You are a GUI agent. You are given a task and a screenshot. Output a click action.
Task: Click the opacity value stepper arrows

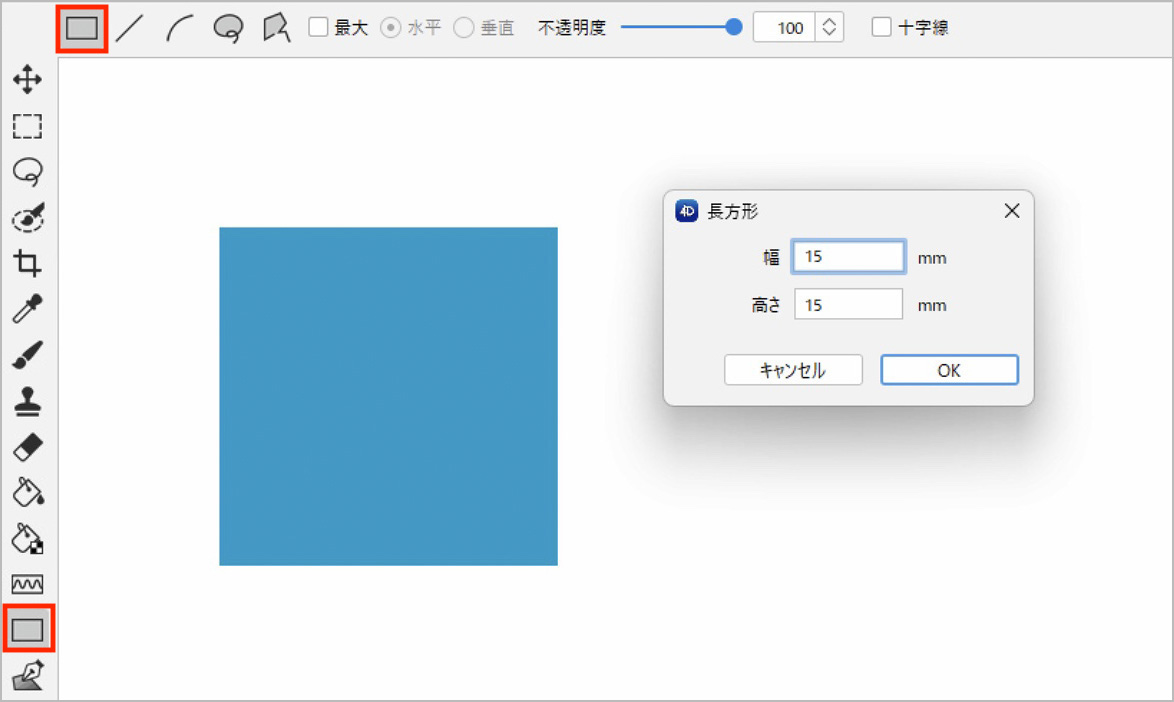point(829,28)
